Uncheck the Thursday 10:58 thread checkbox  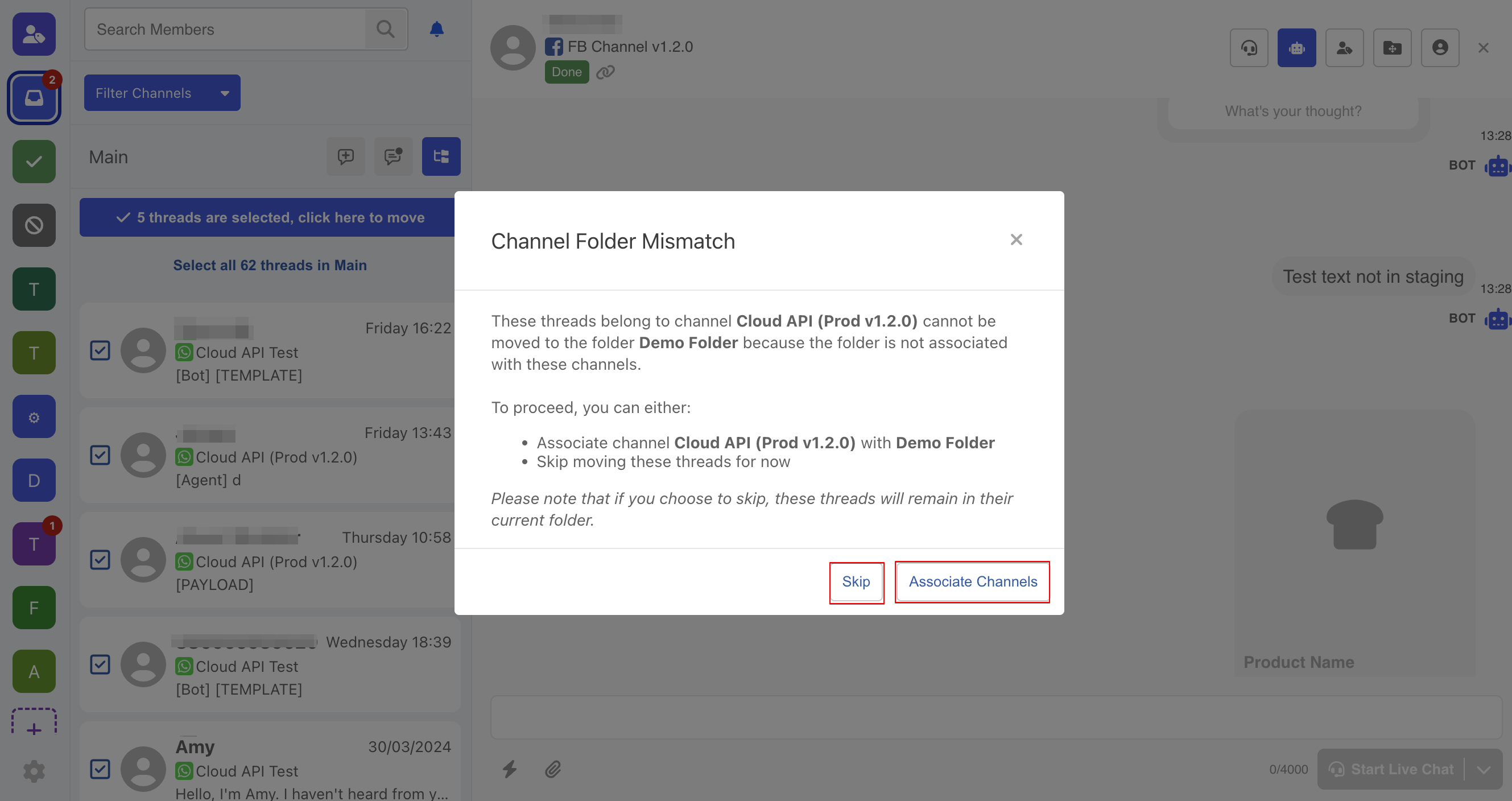[x=100, y=560]
